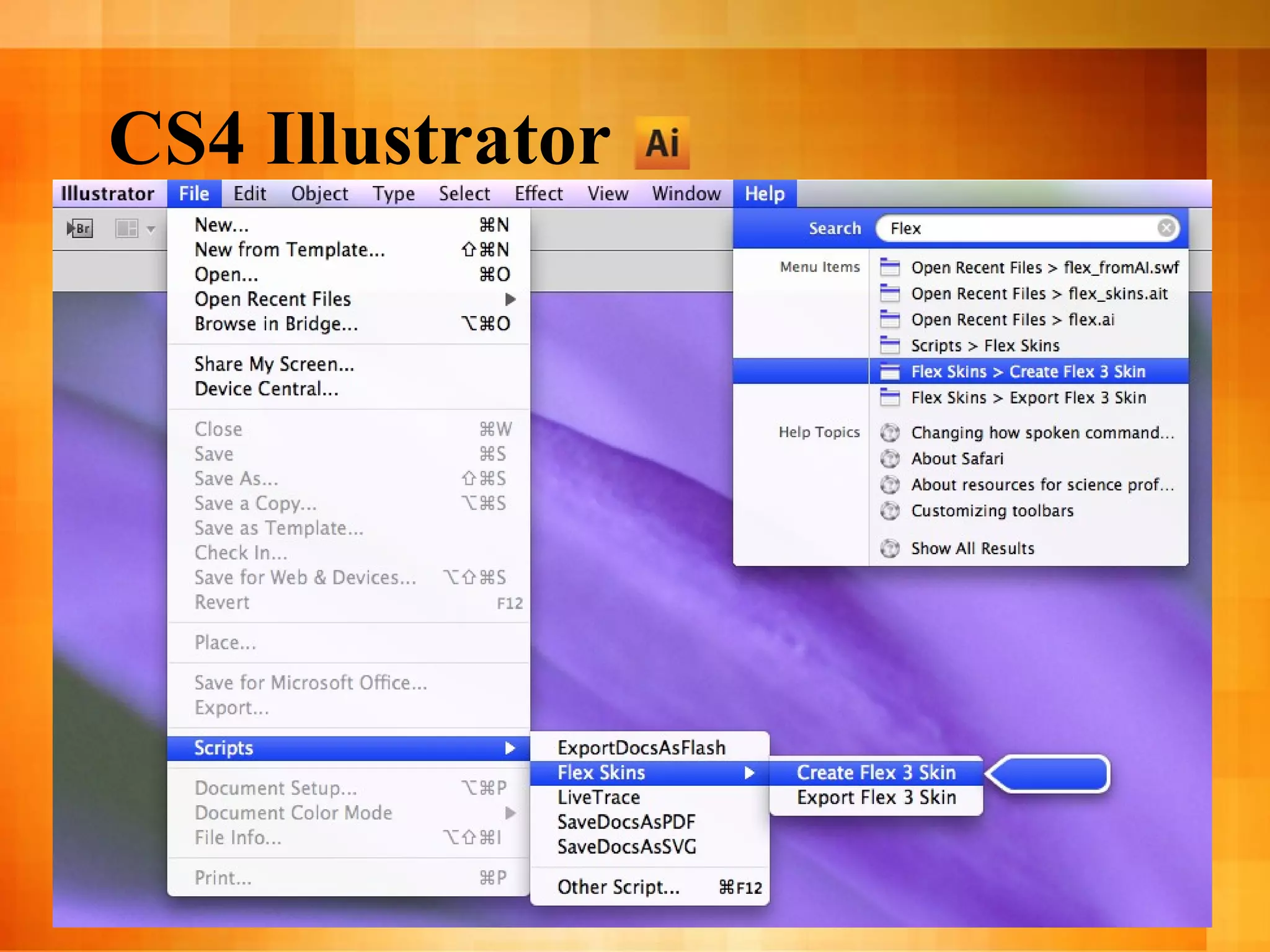Expand the Flex Skins submenu arrow
The image size is (1270, 952).
[x=749, y=773]
